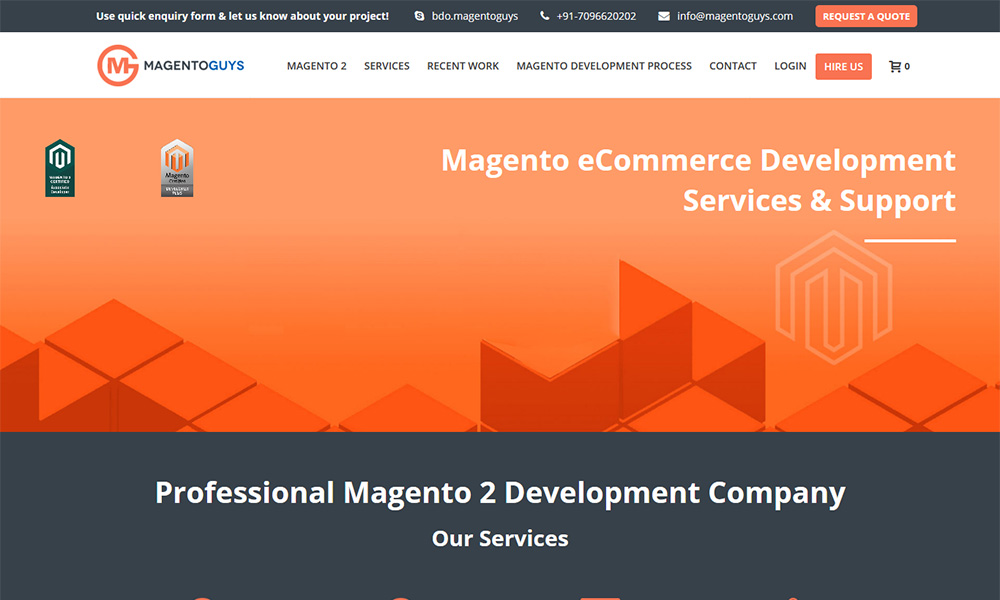Click the MagentoGuys logo
Screen dimensions: 1000x600
[171, 66]
